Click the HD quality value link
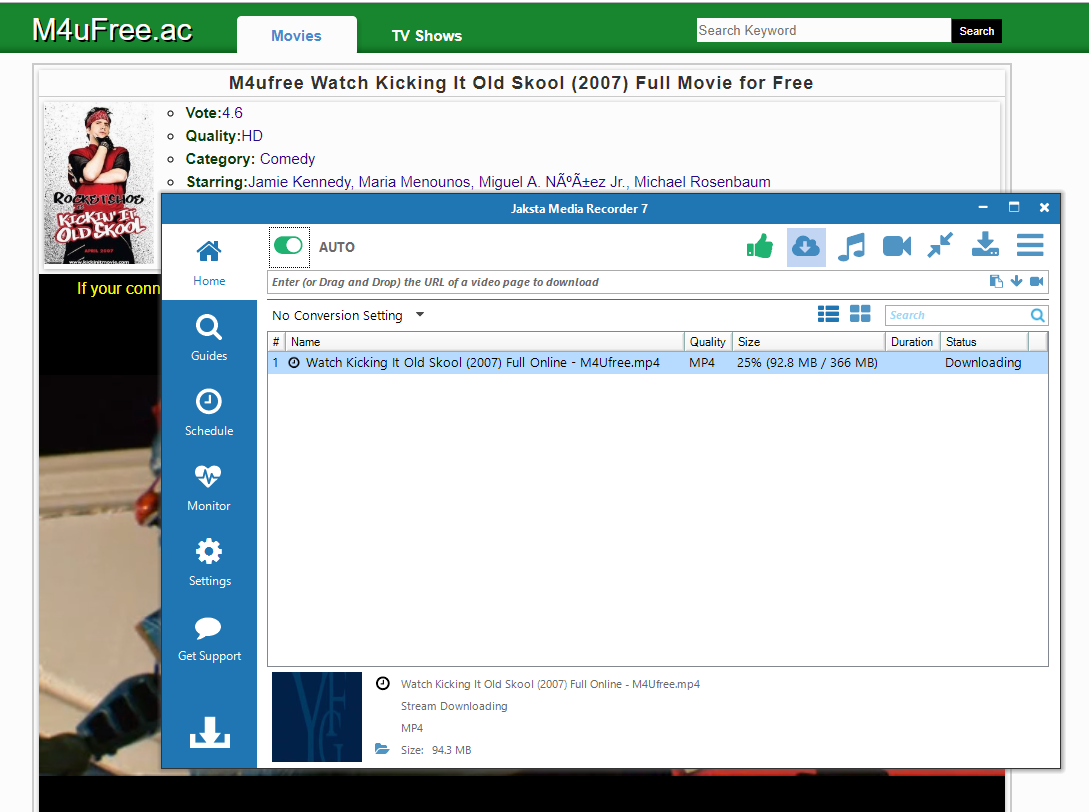 coord(252,136)
